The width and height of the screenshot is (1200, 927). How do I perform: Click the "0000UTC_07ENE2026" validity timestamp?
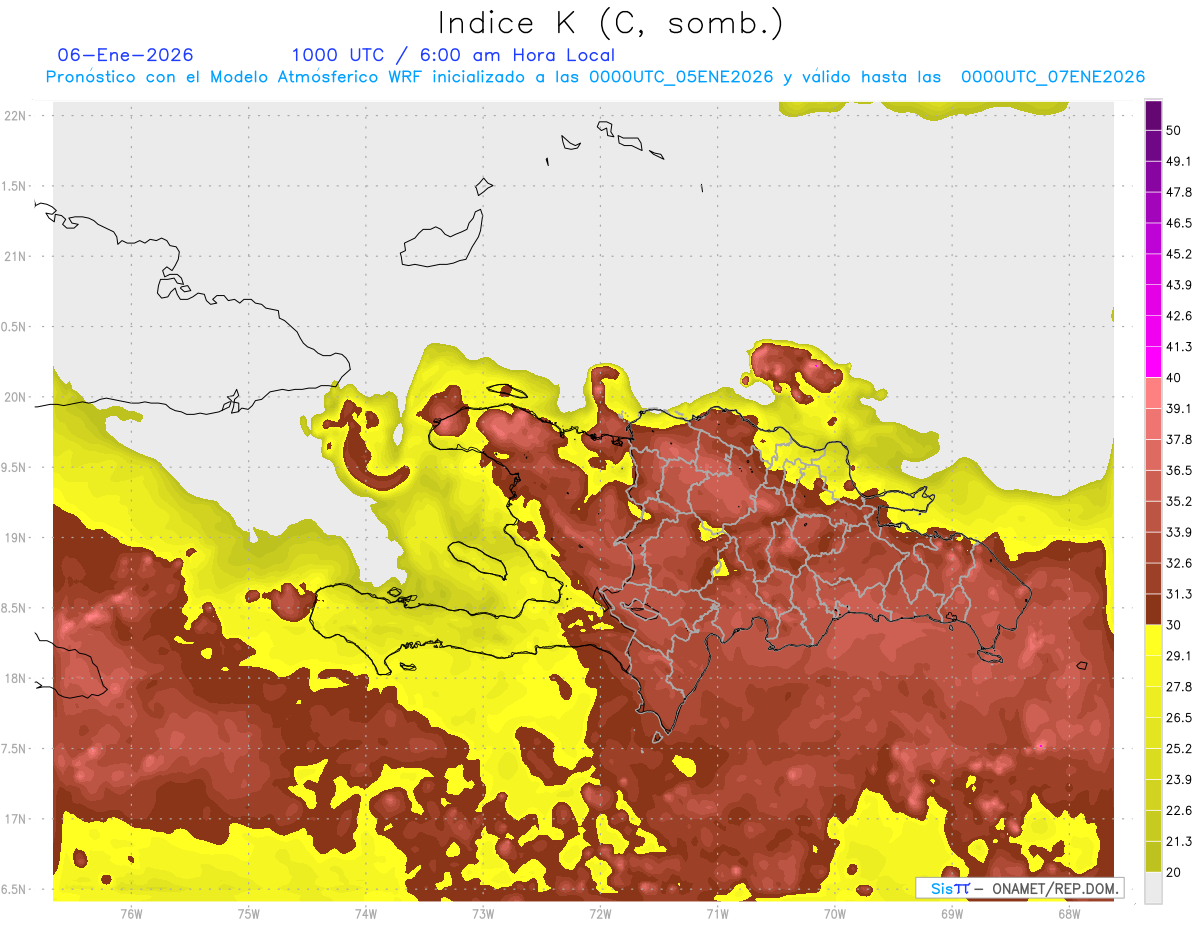point(1053,77)
